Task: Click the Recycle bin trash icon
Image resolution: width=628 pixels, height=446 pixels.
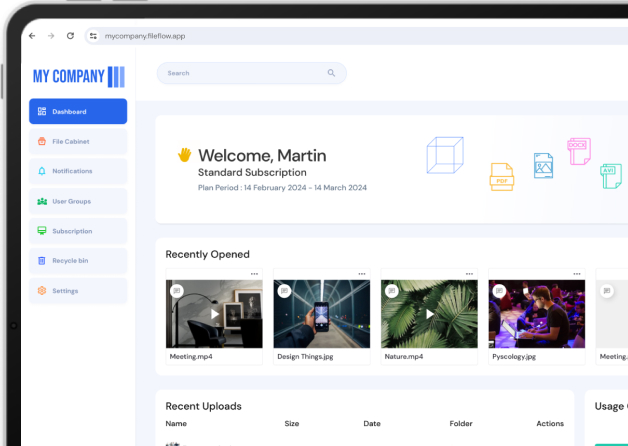Action: pyautogui.click(x=42, y=261)
